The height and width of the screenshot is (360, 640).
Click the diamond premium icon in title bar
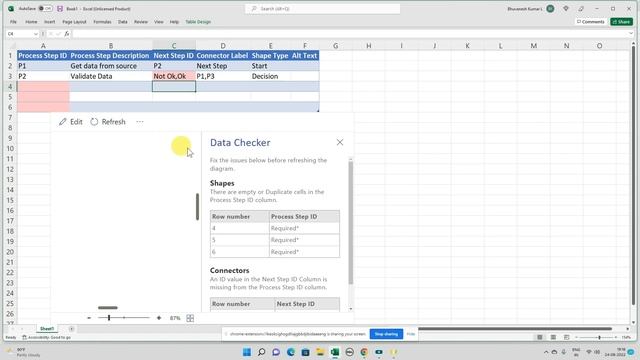click(566, 9)
